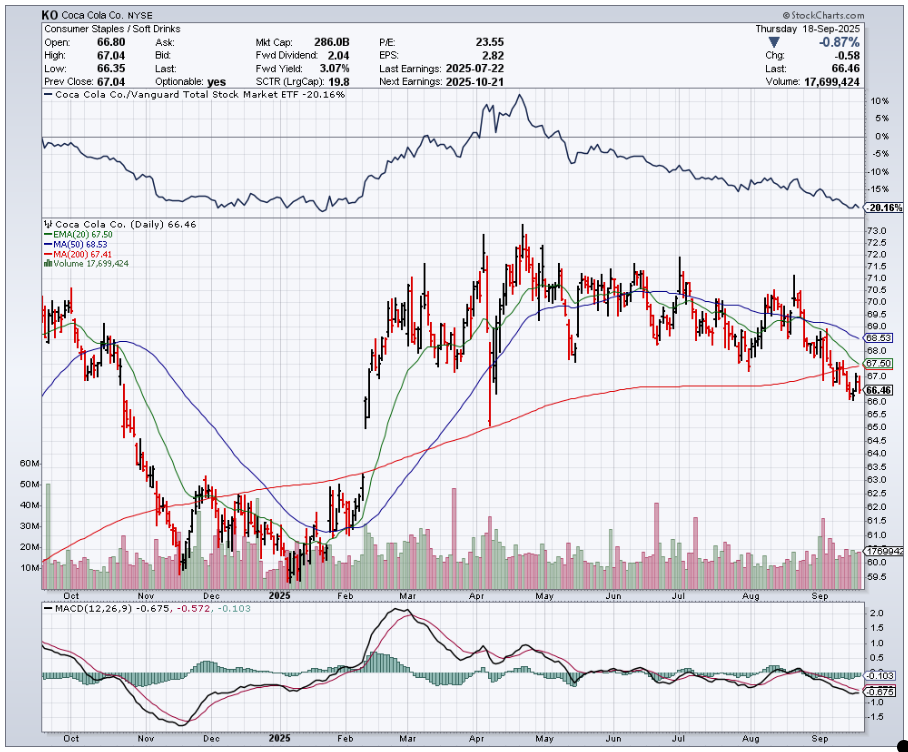This screenshot has height=752, width=908.
Task: Click the 60M label on the volume scale
Action: coord(29,464)
